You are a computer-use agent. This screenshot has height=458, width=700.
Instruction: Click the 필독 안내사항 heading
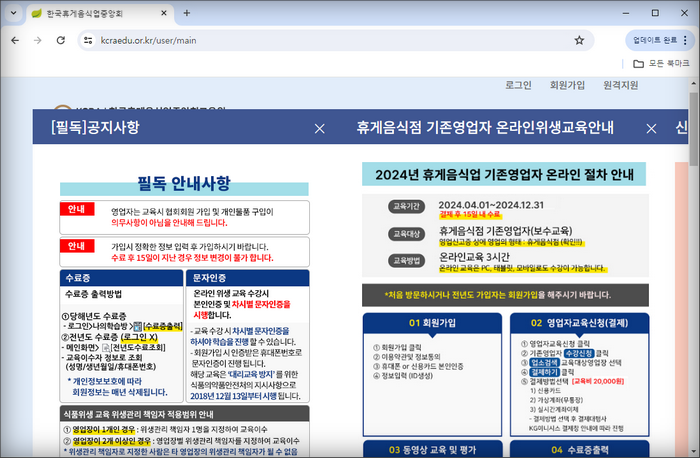click(x=184, y=183)
